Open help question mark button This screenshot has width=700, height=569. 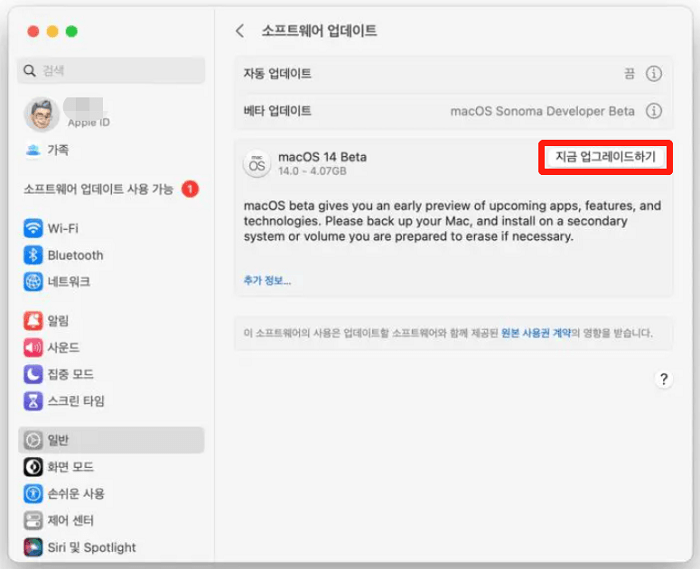pos(664,379)
